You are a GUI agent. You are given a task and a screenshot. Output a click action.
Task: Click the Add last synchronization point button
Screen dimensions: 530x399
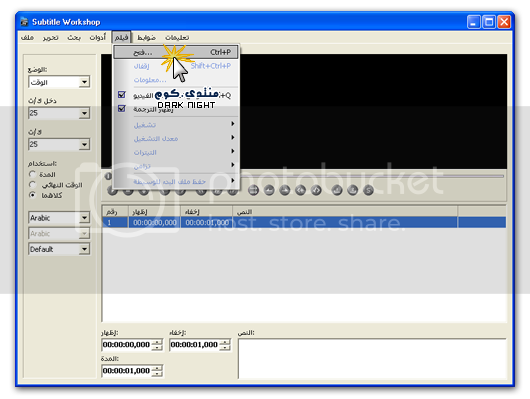coord(353,190)
